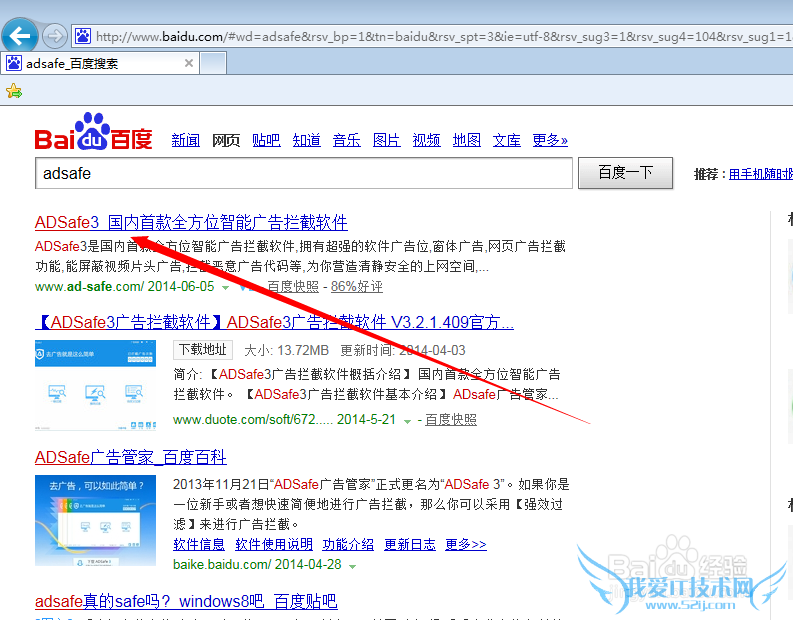Switch to 视频 category
The height and width of the screenshot is (620, 793).
point(426,140)
